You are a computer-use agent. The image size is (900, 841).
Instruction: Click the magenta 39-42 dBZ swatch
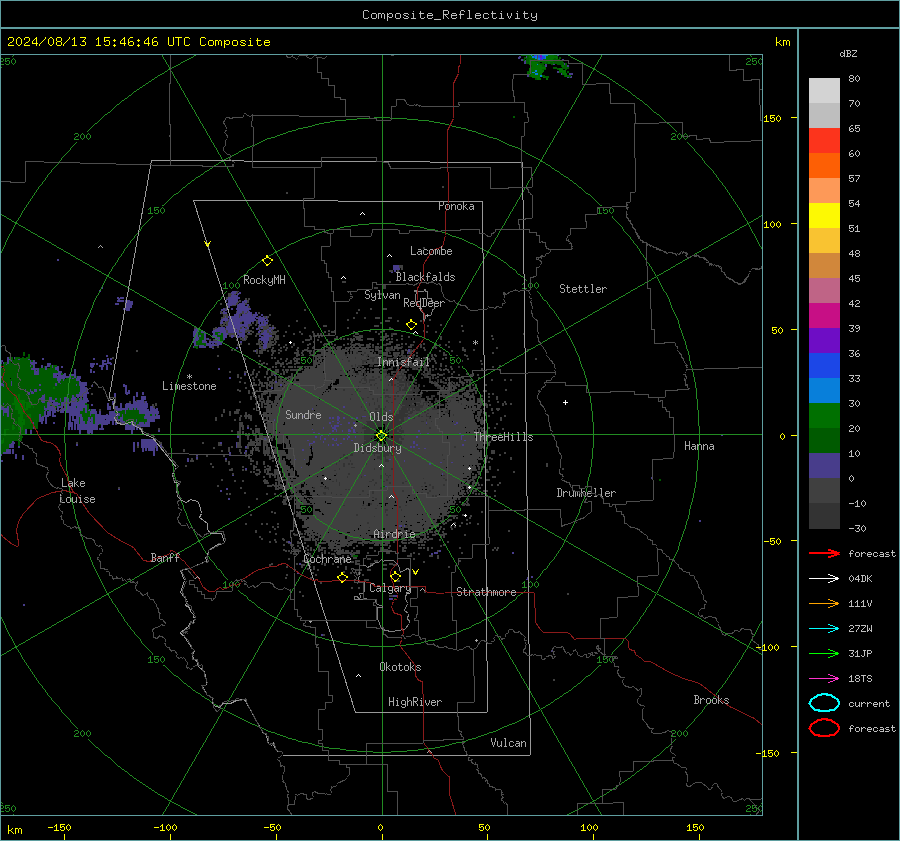824,316
